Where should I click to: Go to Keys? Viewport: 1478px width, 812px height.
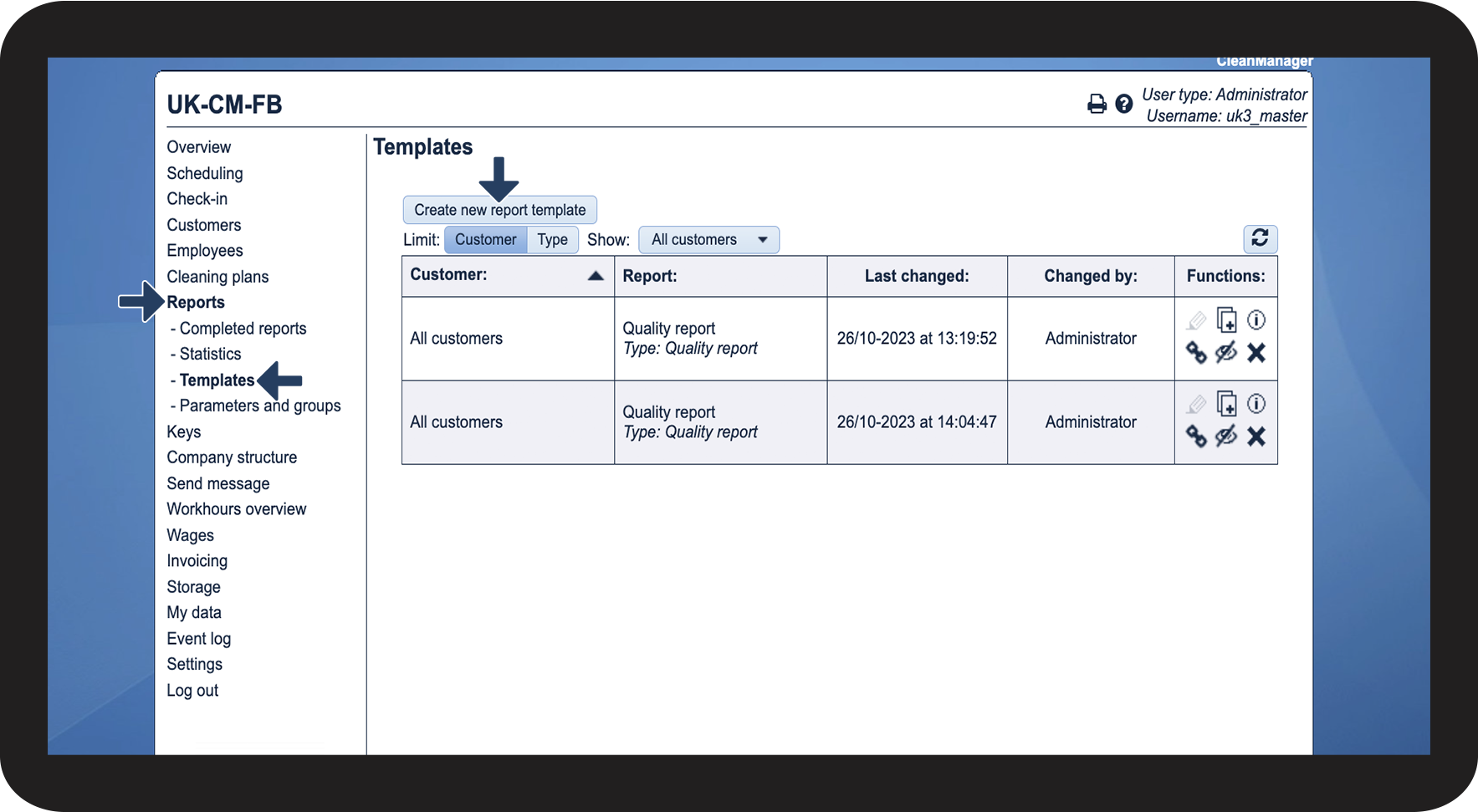pyautogui.click(x=183, y=432)
